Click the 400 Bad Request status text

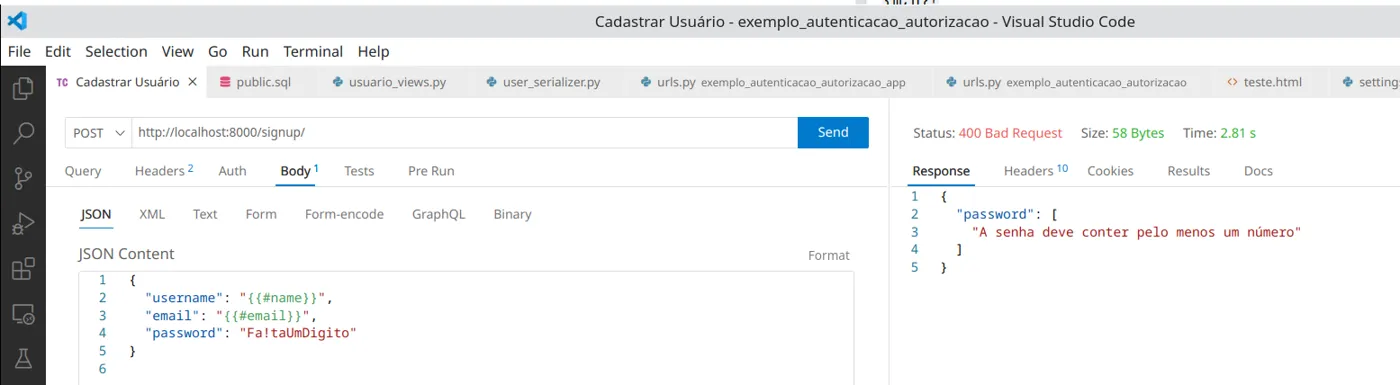(1010, 132)
